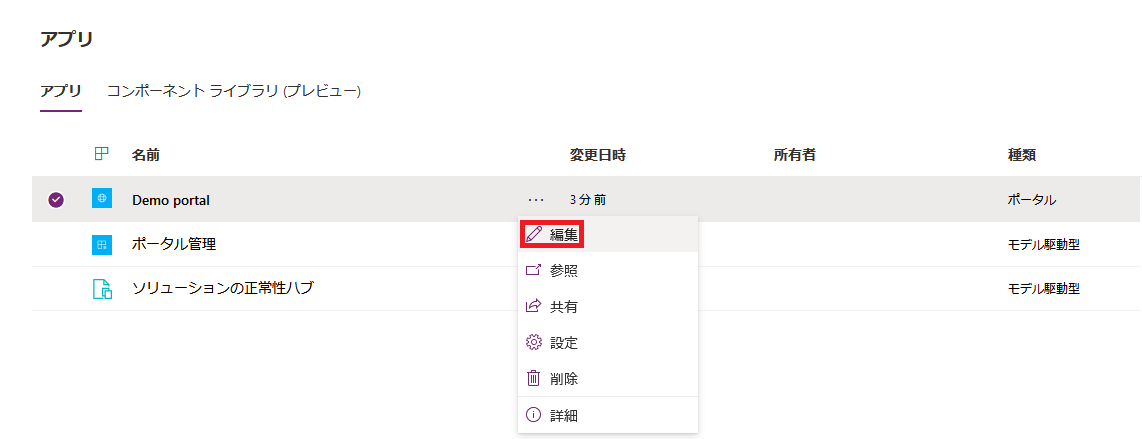Select the アプリ tab

tap(61, 92)
